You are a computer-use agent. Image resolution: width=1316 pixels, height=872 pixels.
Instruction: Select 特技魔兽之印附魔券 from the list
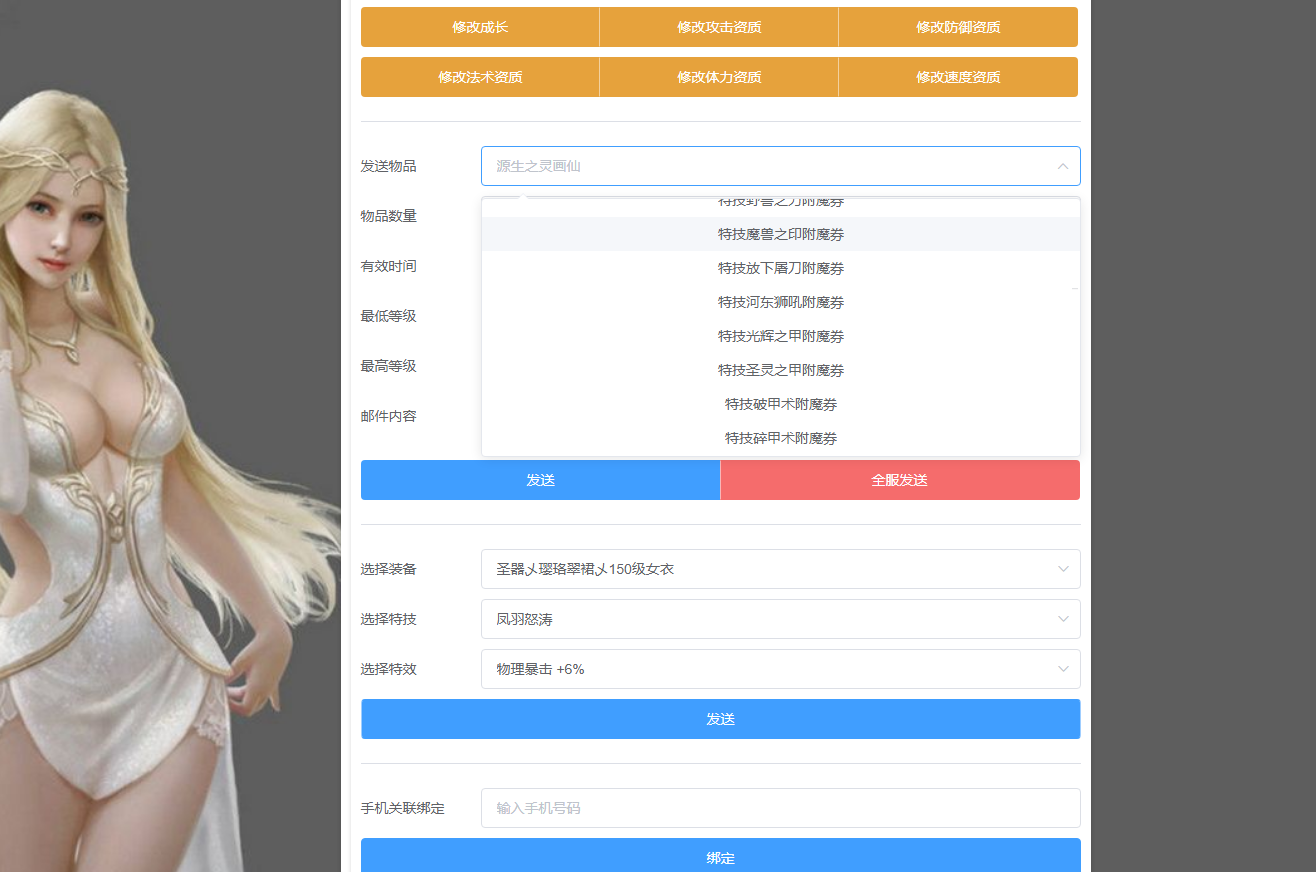point(780,234)
